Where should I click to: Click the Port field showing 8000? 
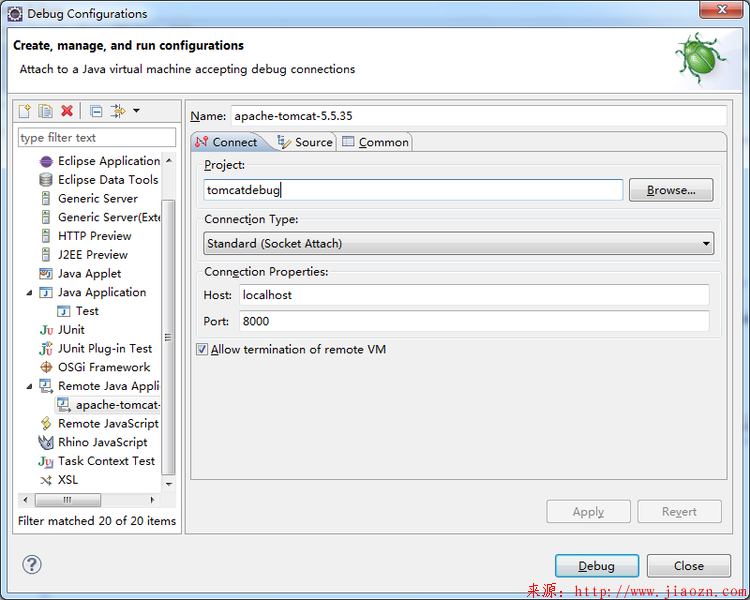pos(474,321)
